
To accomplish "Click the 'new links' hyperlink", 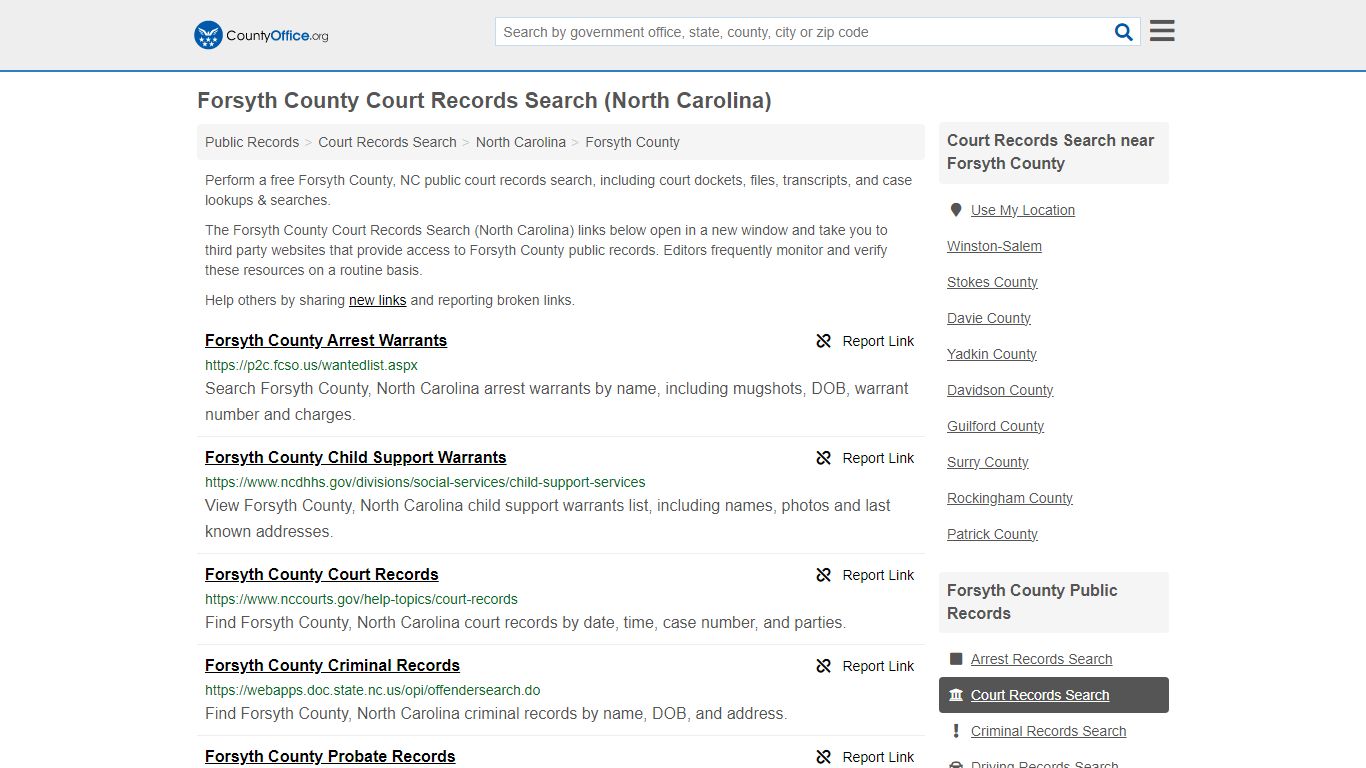I will click(x=377, y=300).
